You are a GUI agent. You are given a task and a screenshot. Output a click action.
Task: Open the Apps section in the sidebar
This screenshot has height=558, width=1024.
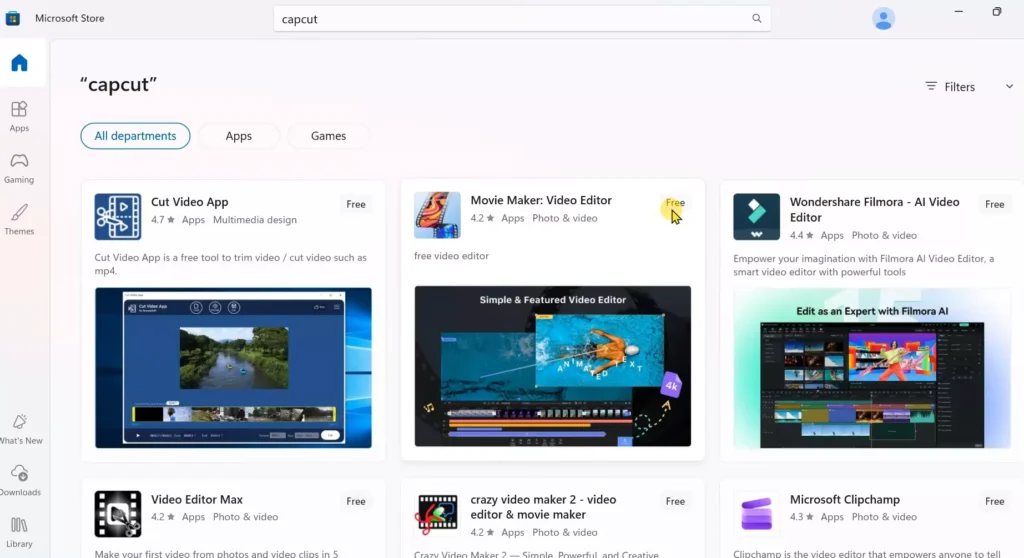(19, 116)
